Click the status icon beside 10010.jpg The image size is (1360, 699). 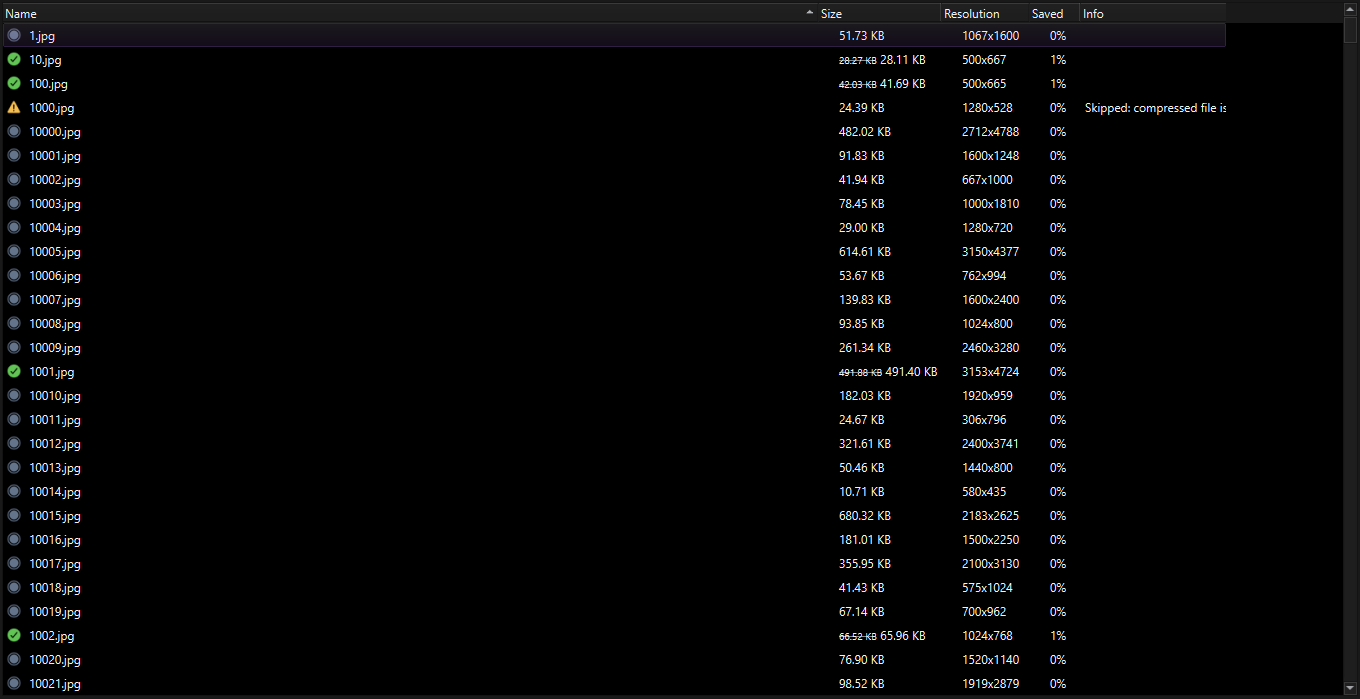pos(14,395)
